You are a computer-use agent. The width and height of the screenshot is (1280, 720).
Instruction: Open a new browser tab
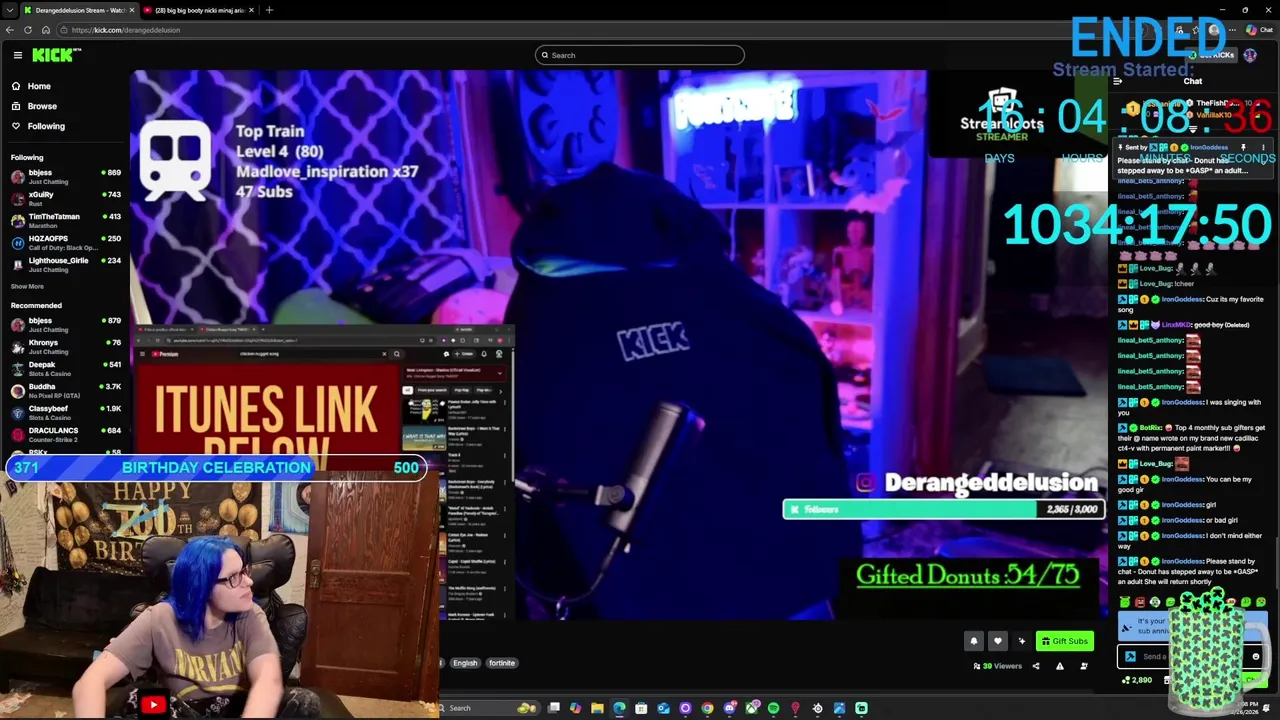pos(269,10)
